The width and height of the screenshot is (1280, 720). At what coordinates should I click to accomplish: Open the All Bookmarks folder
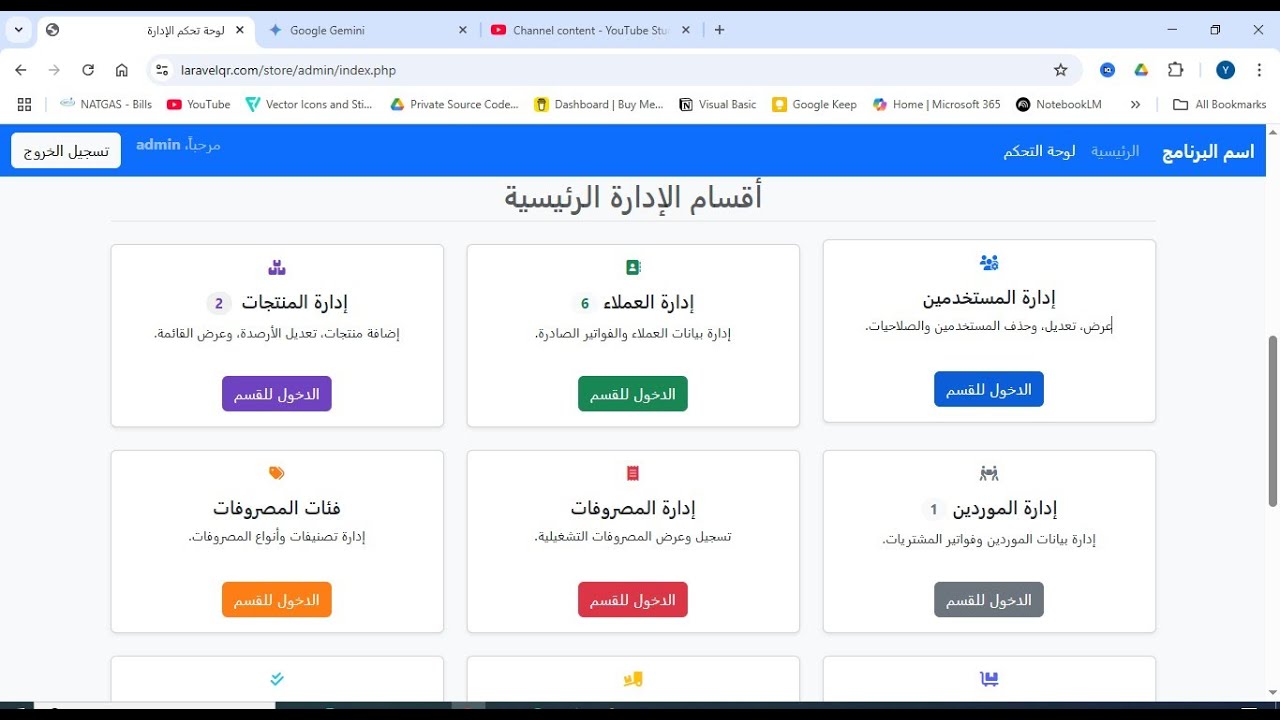[1219, 104]
